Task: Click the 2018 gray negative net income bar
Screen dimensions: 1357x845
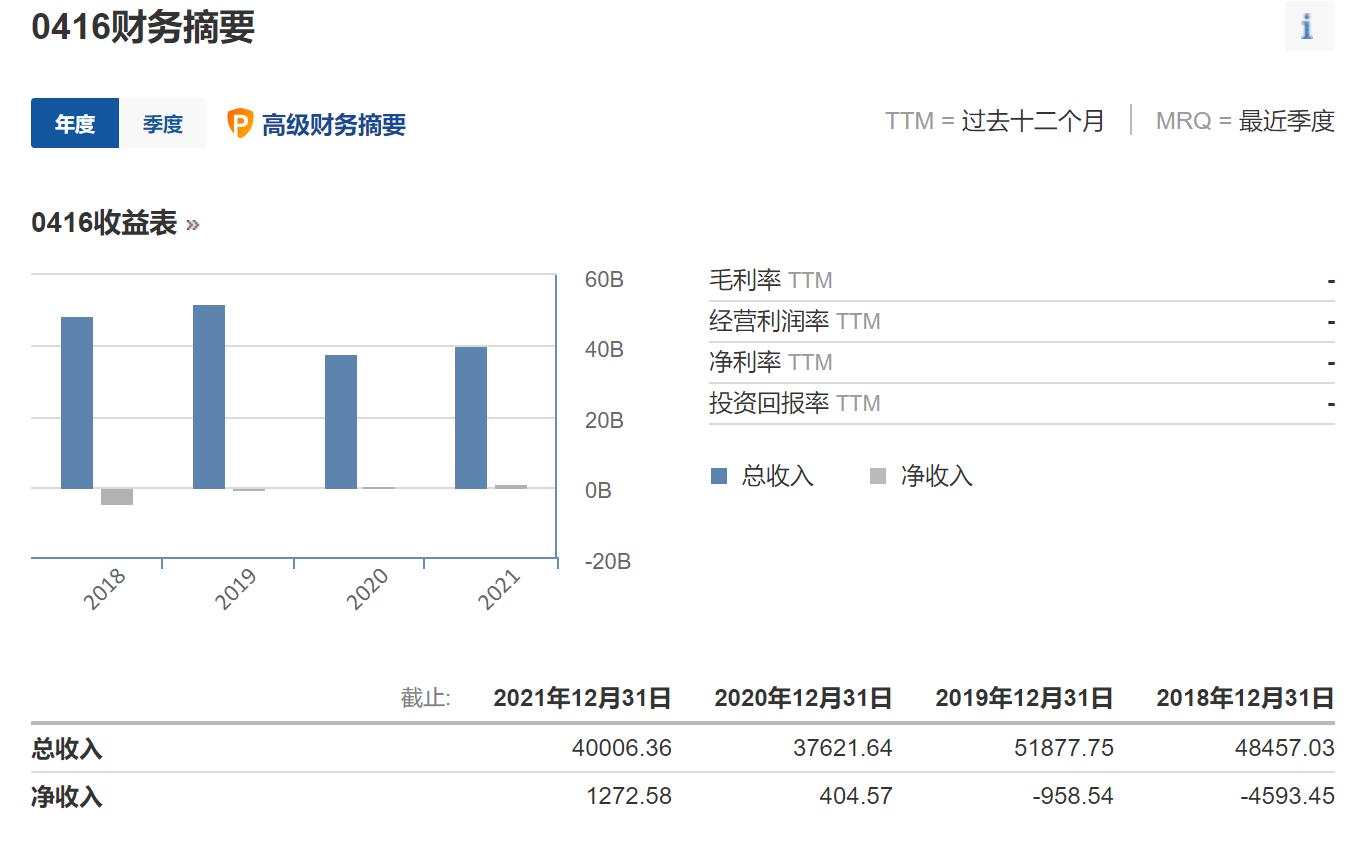Action: 117,496
